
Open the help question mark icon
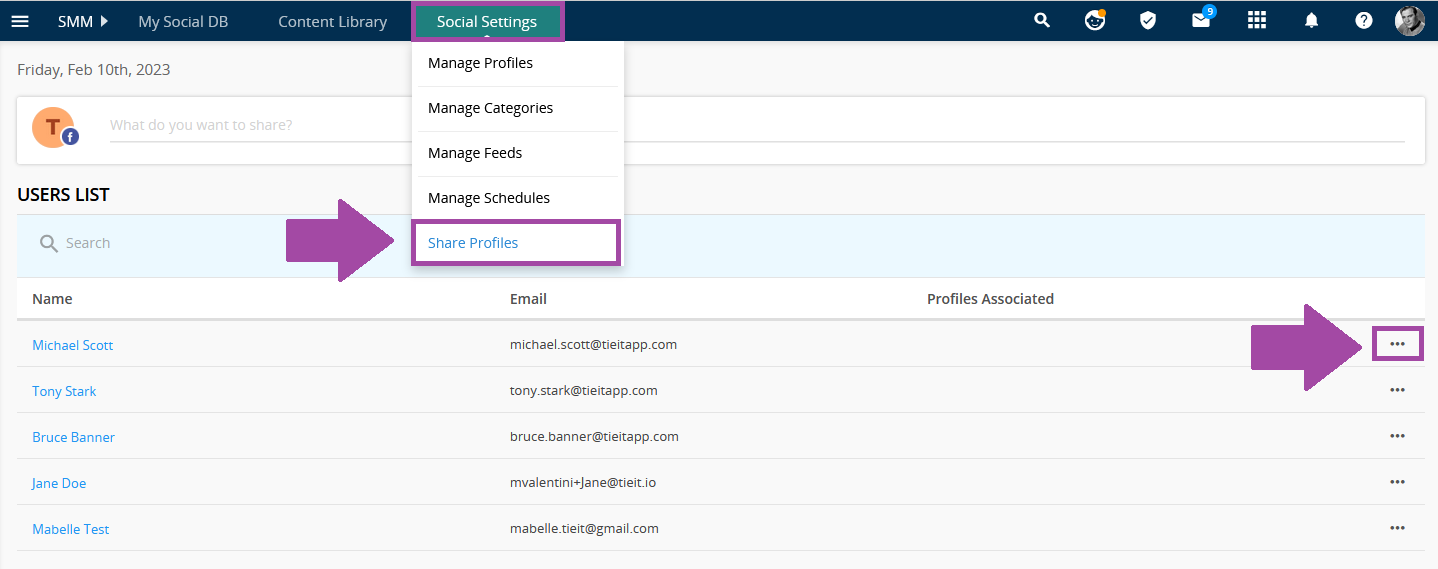click(x=1364, y=21)
